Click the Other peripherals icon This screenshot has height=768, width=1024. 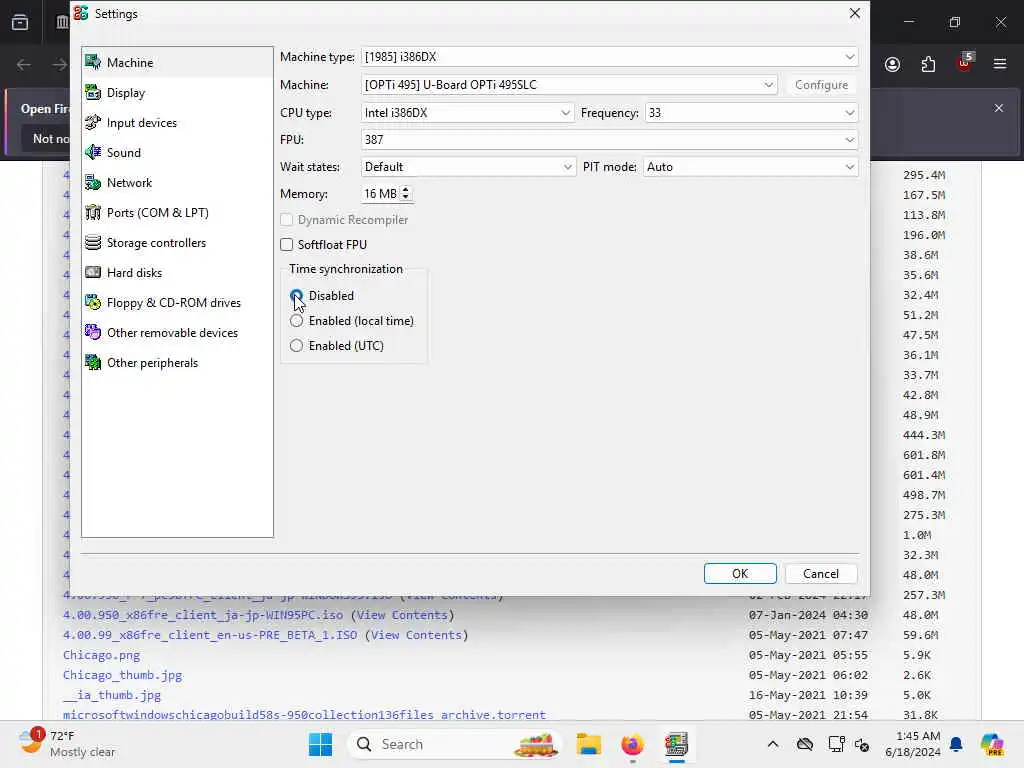(93, 363)
